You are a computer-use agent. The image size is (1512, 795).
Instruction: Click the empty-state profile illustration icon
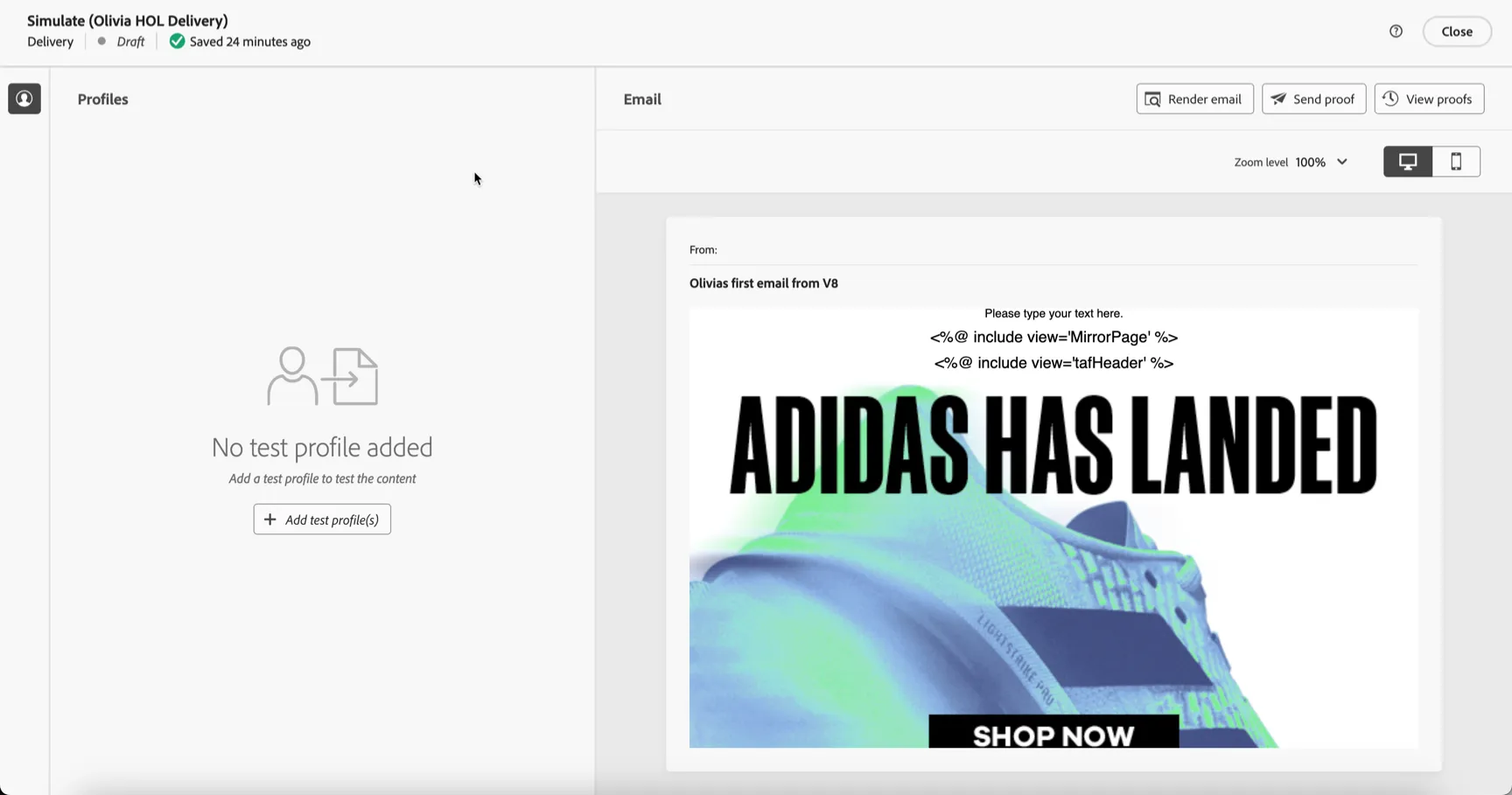click(322, 376)
